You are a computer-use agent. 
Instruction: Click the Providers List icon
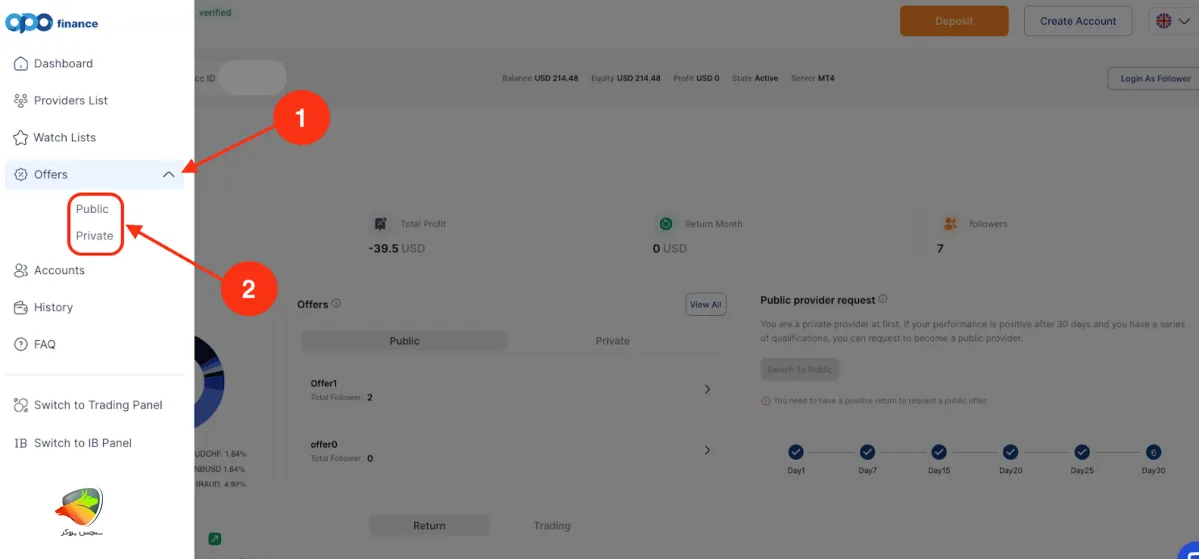(x=21, y=101)
